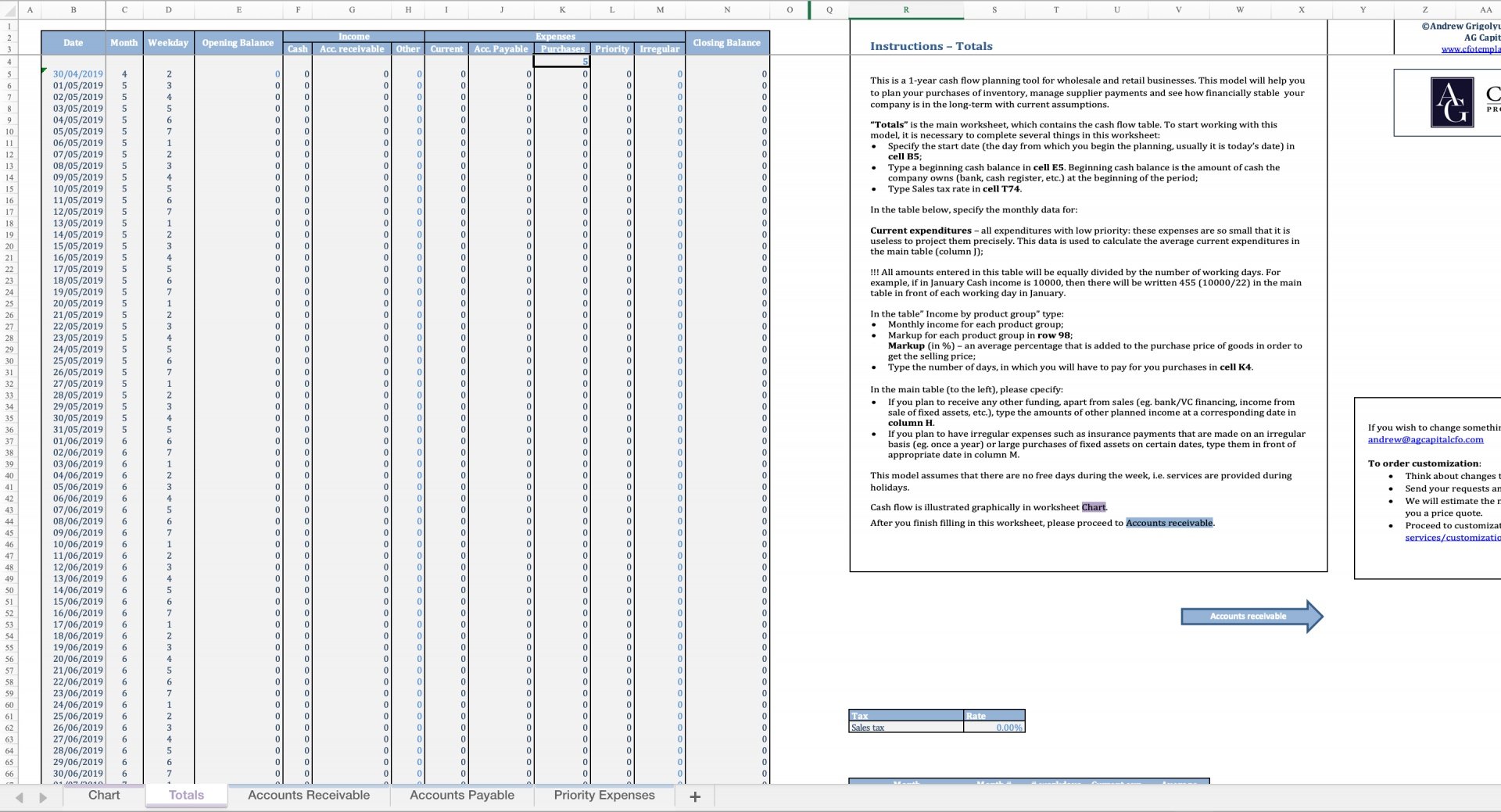Select the start date cell 30/04/2019

pos(73,74)
